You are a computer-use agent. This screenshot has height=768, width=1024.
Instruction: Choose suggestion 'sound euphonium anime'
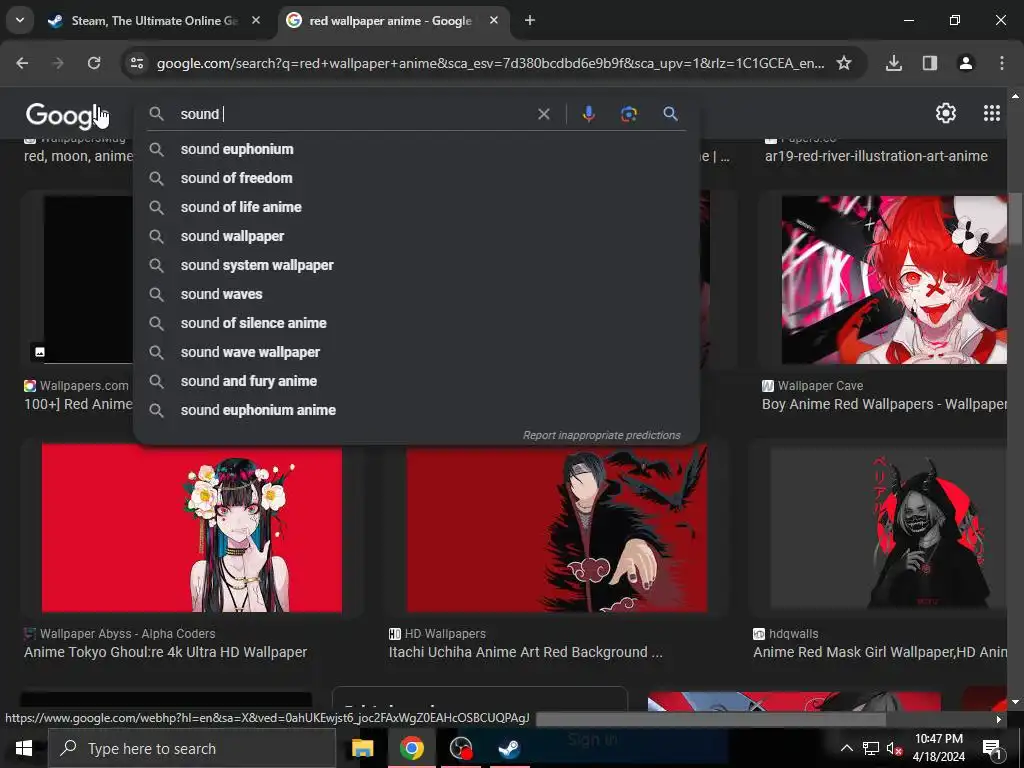pos(416,410)
